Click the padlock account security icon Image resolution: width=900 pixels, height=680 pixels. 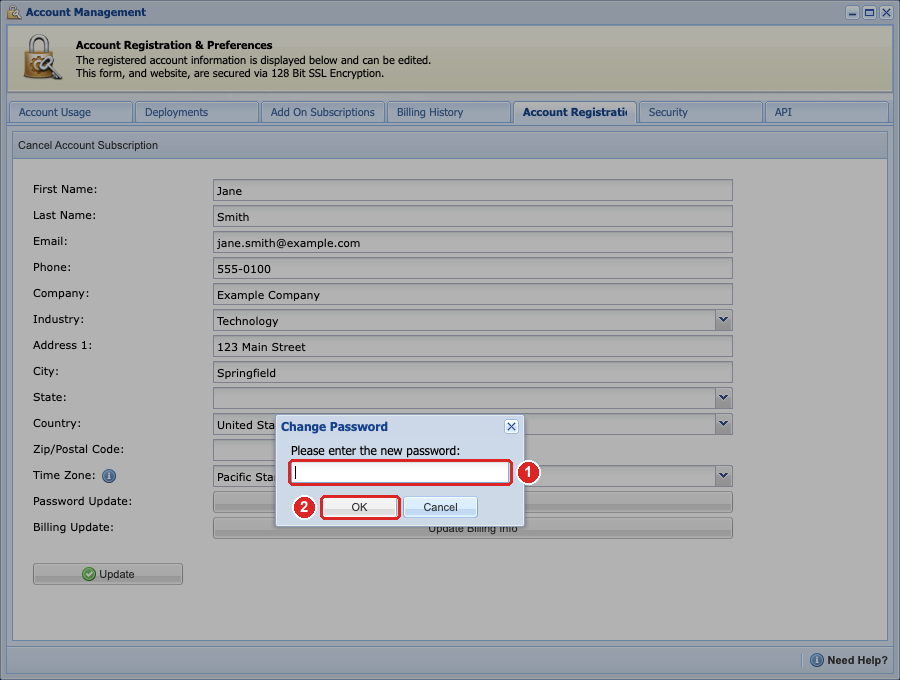pyautogui.click(x=42, y=57)
